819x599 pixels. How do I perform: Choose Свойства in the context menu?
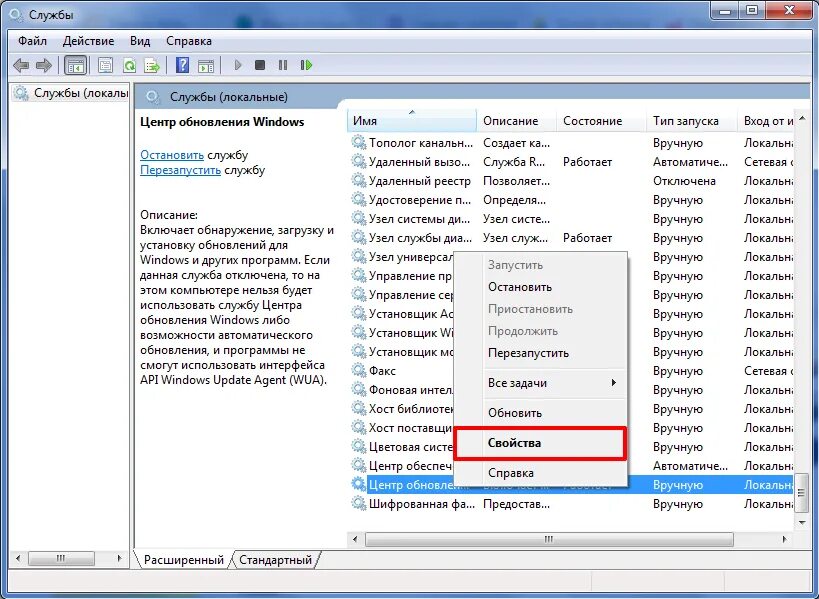click(541, 443)
